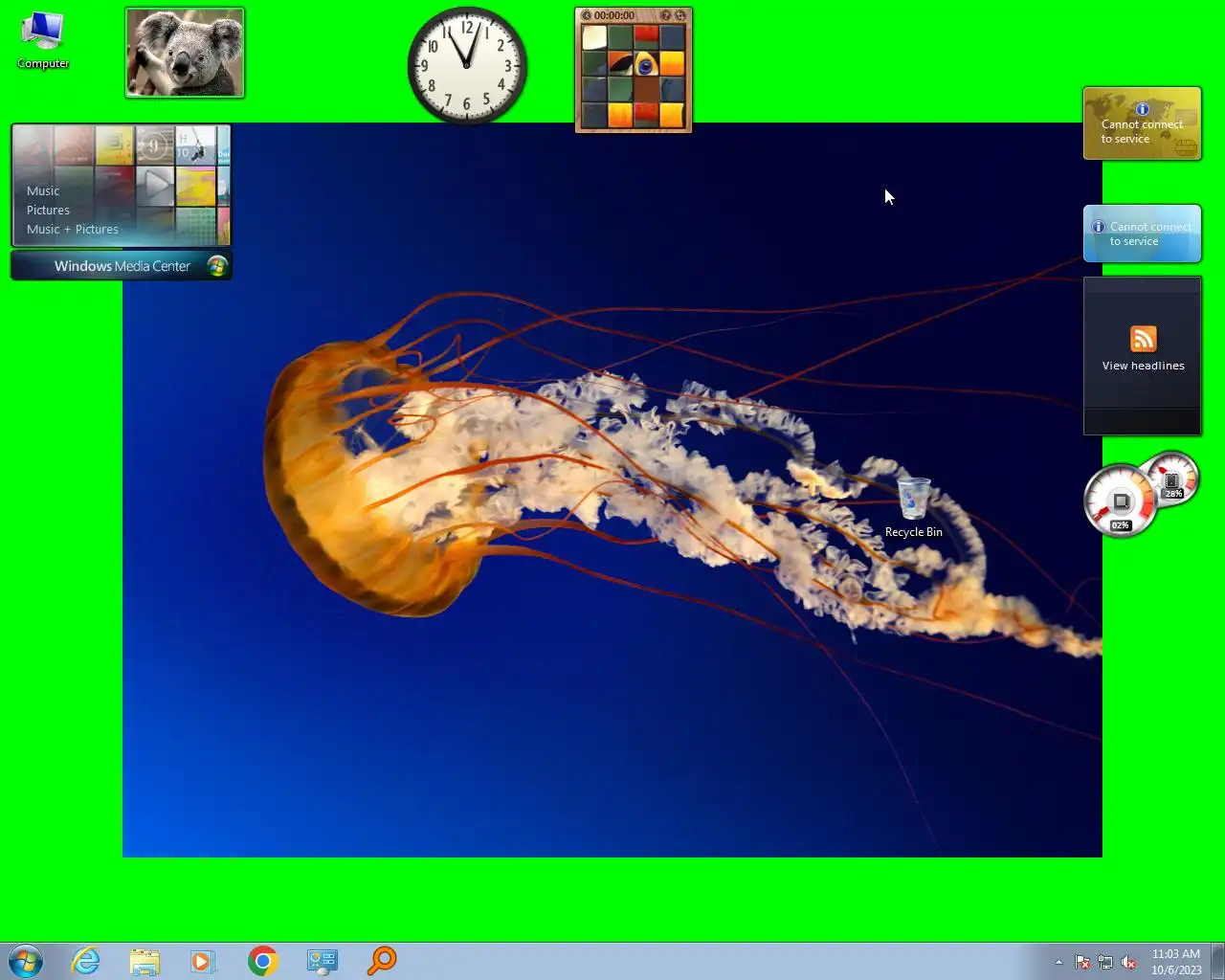Viewport: 1225px width, 980px height.
Task: Open Music in Media Center gadget
Action: click(43, 190)
